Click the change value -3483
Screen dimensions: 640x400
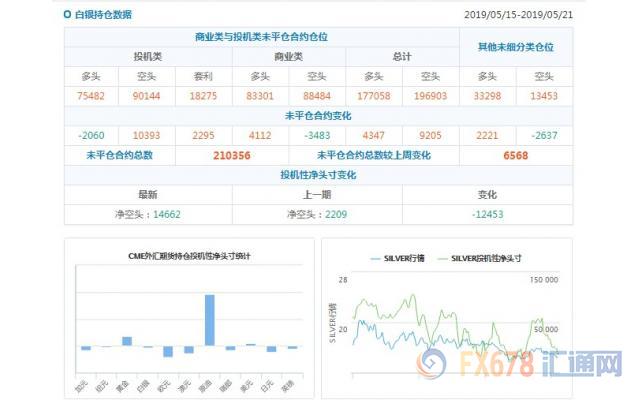coord(317,136)
